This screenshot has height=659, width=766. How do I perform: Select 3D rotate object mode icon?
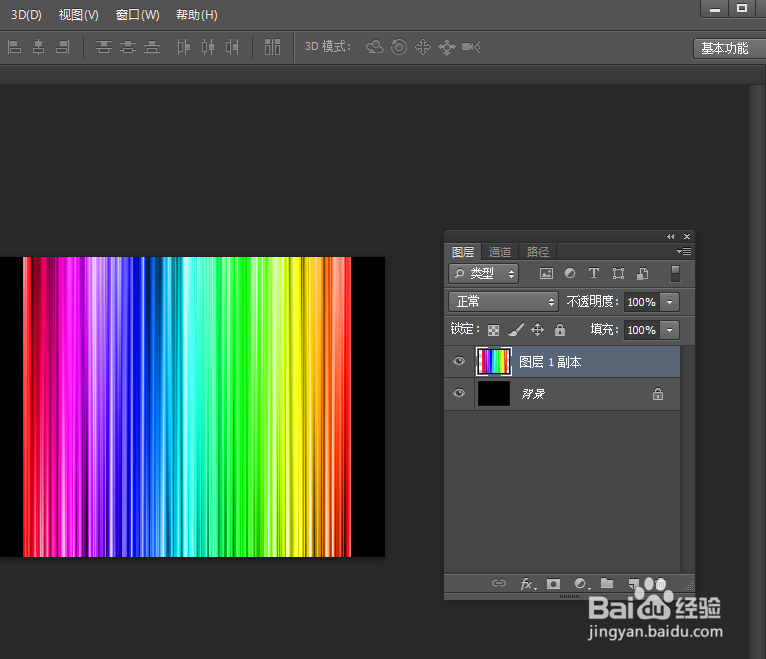[375, 47]
